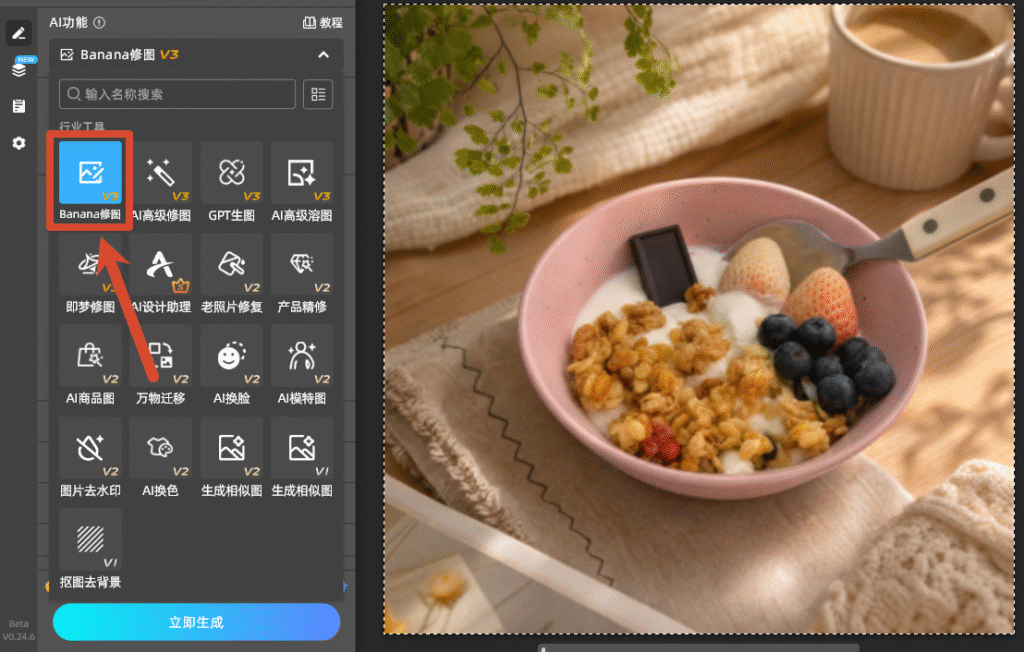
Task: Click the 输入名称搜索 search field
Action: [177, 94]
